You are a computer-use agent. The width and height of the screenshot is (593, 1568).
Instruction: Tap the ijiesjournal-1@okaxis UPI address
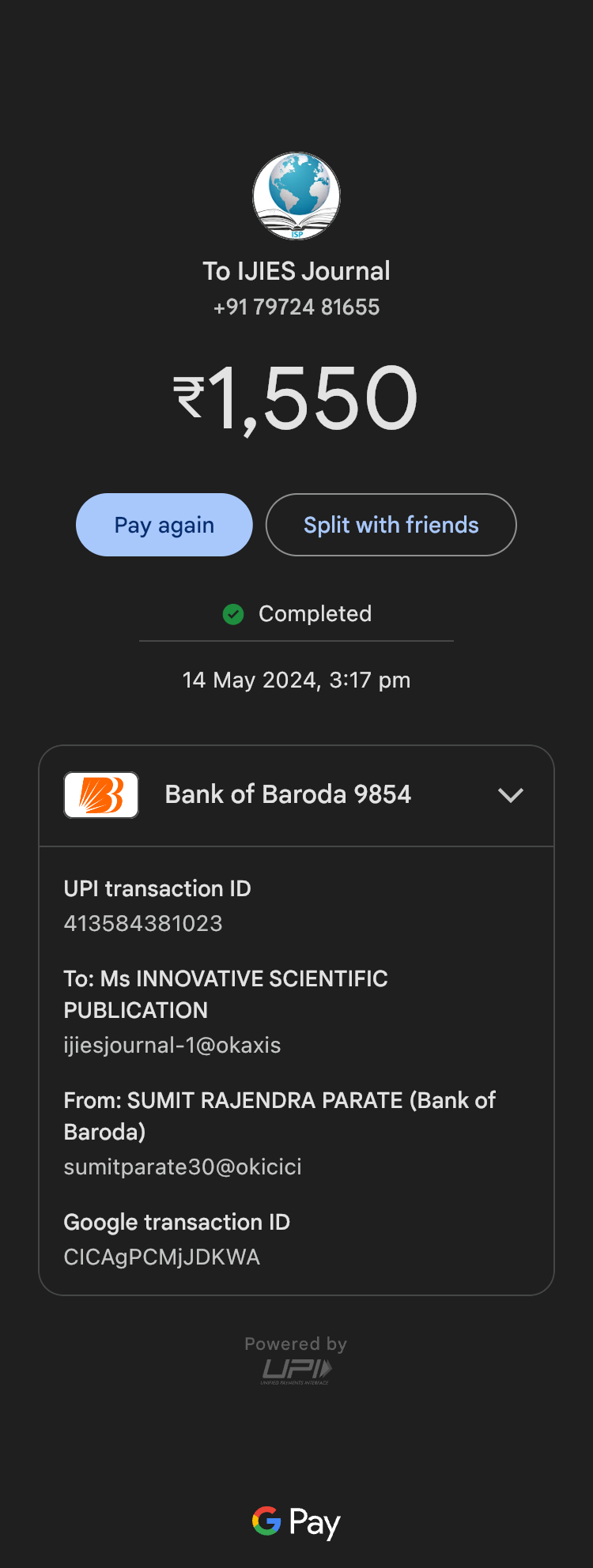(x=172, y=1045)
